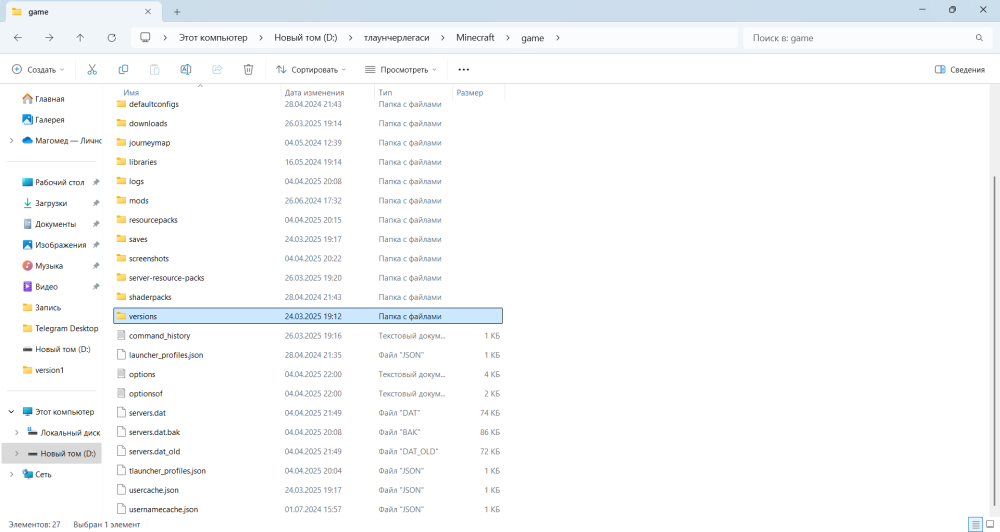The image size is (1000, 532).
Task: Open the three-dots more options menu
Action: (x=464, y=70)
